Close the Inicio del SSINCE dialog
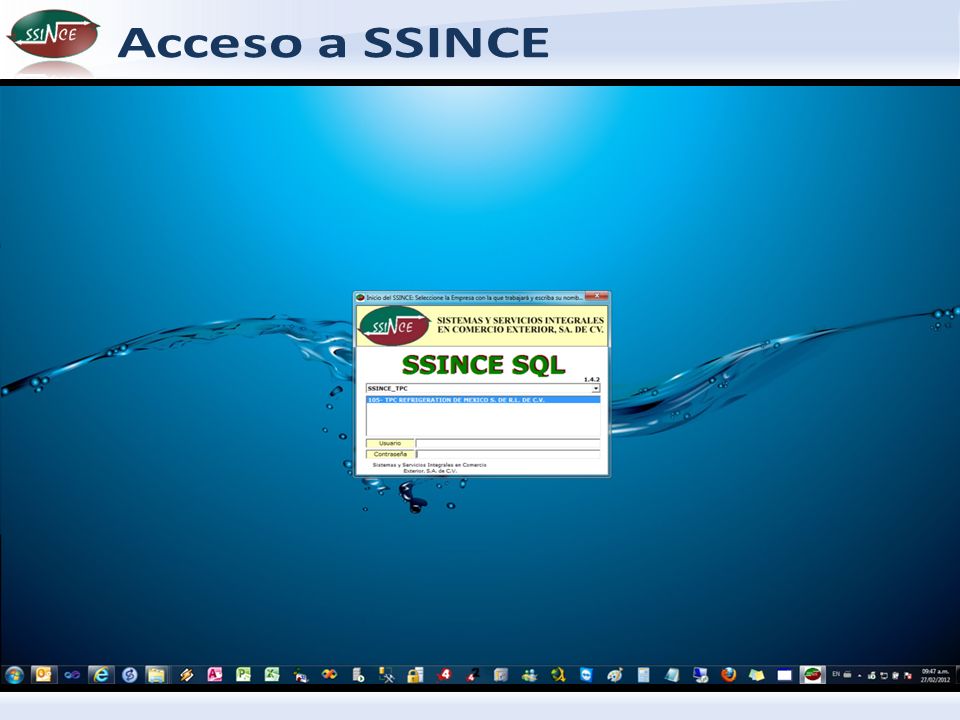 point(596,296)
